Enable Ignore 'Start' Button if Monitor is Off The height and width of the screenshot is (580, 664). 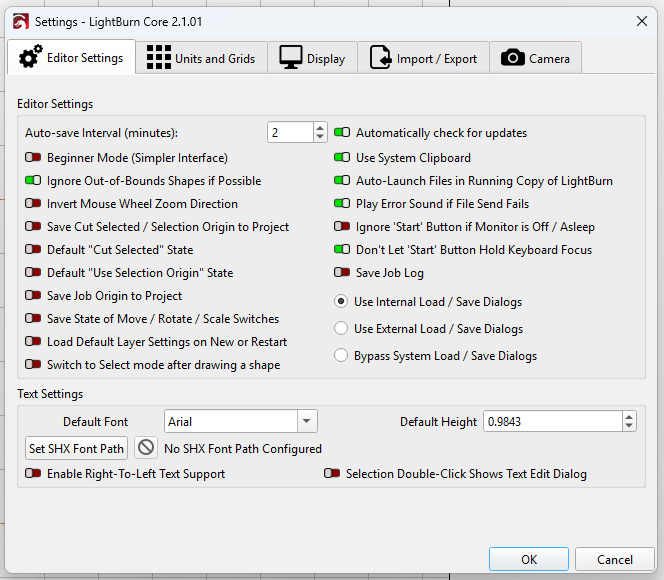(x=342, y=226)
